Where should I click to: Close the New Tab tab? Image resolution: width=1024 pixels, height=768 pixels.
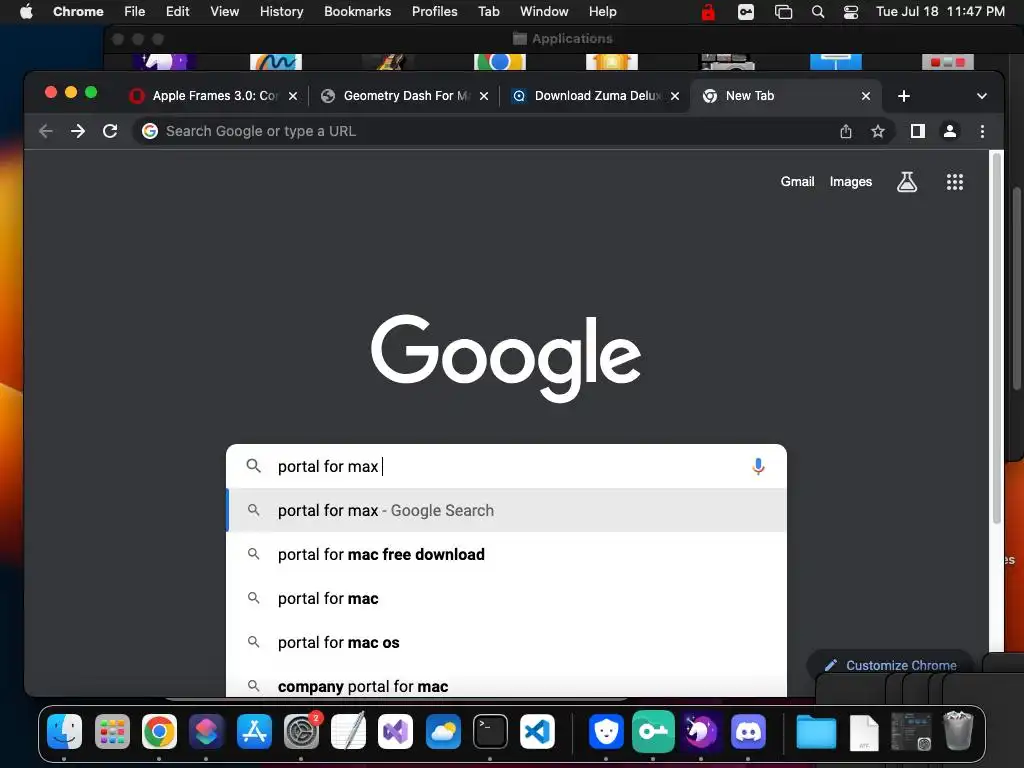[866, 96]
